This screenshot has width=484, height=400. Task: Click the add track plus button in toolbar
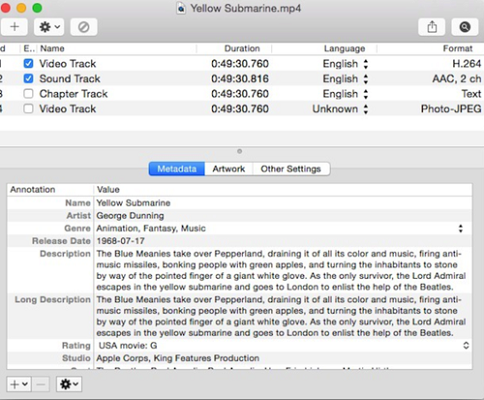[x=14, y=27]
